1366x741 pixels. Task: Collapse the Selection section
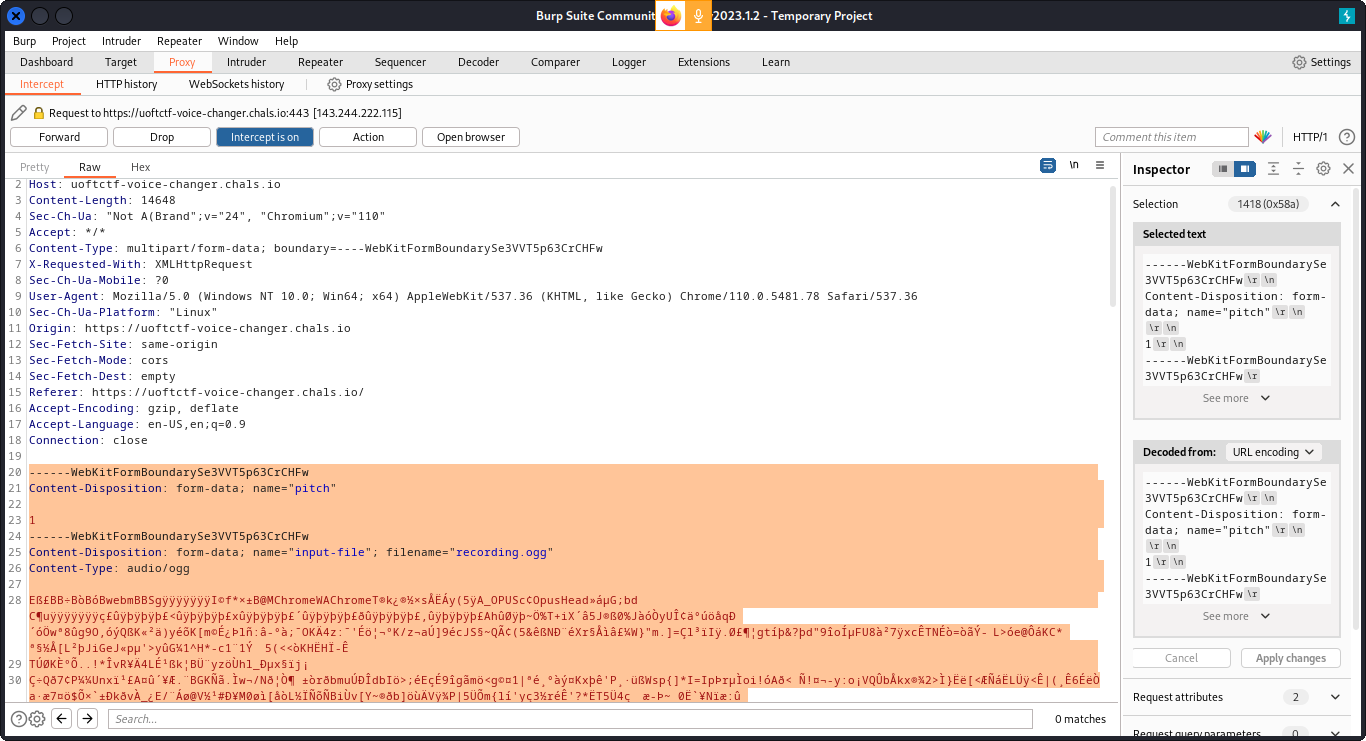pyautogui.click(x=1335, y=204)
